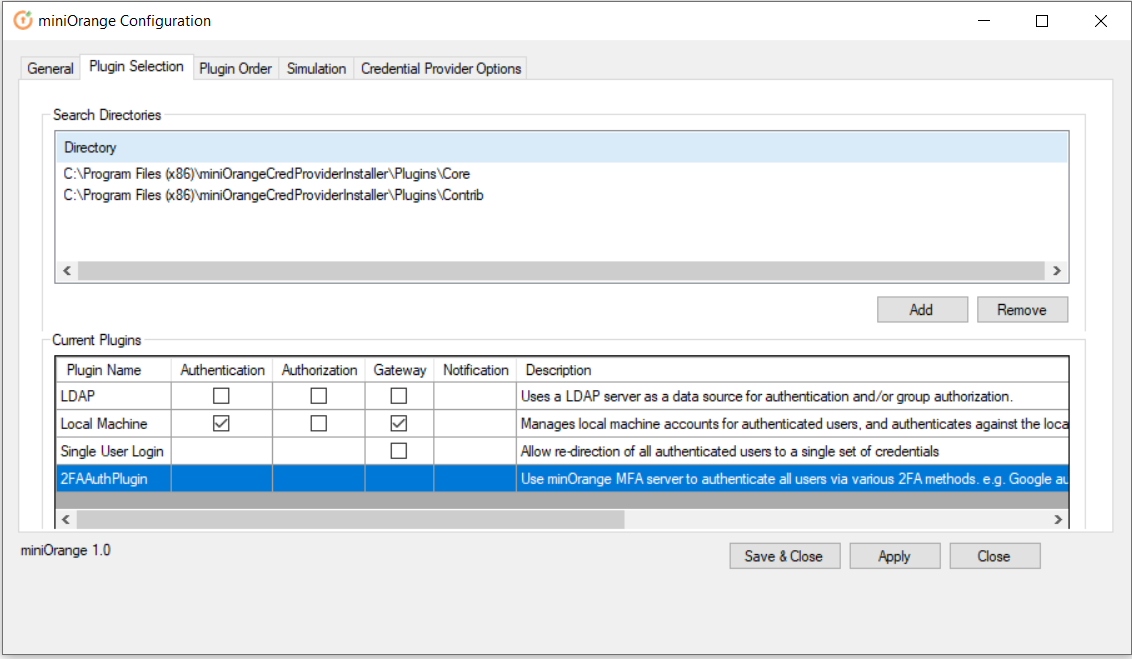Enable Authorization checkbox for LDAP
This screenshot has height=659, width=1132.
coord(318,396)
